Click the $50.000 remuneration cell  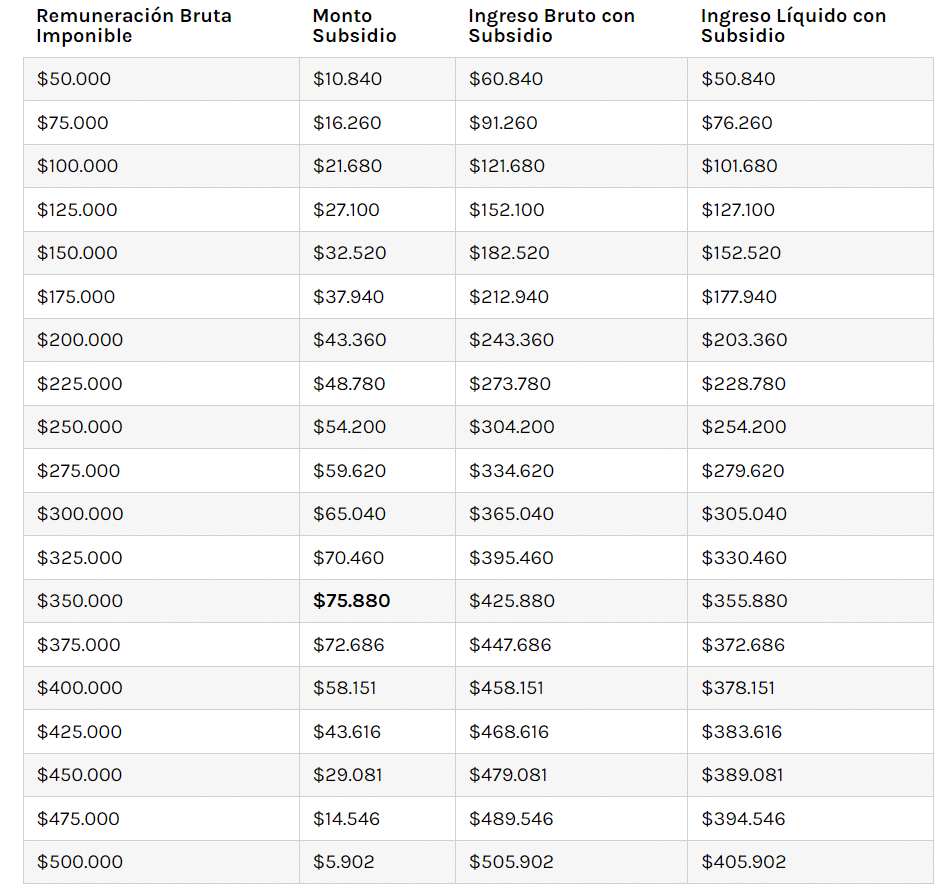click(x=74, y=79)
